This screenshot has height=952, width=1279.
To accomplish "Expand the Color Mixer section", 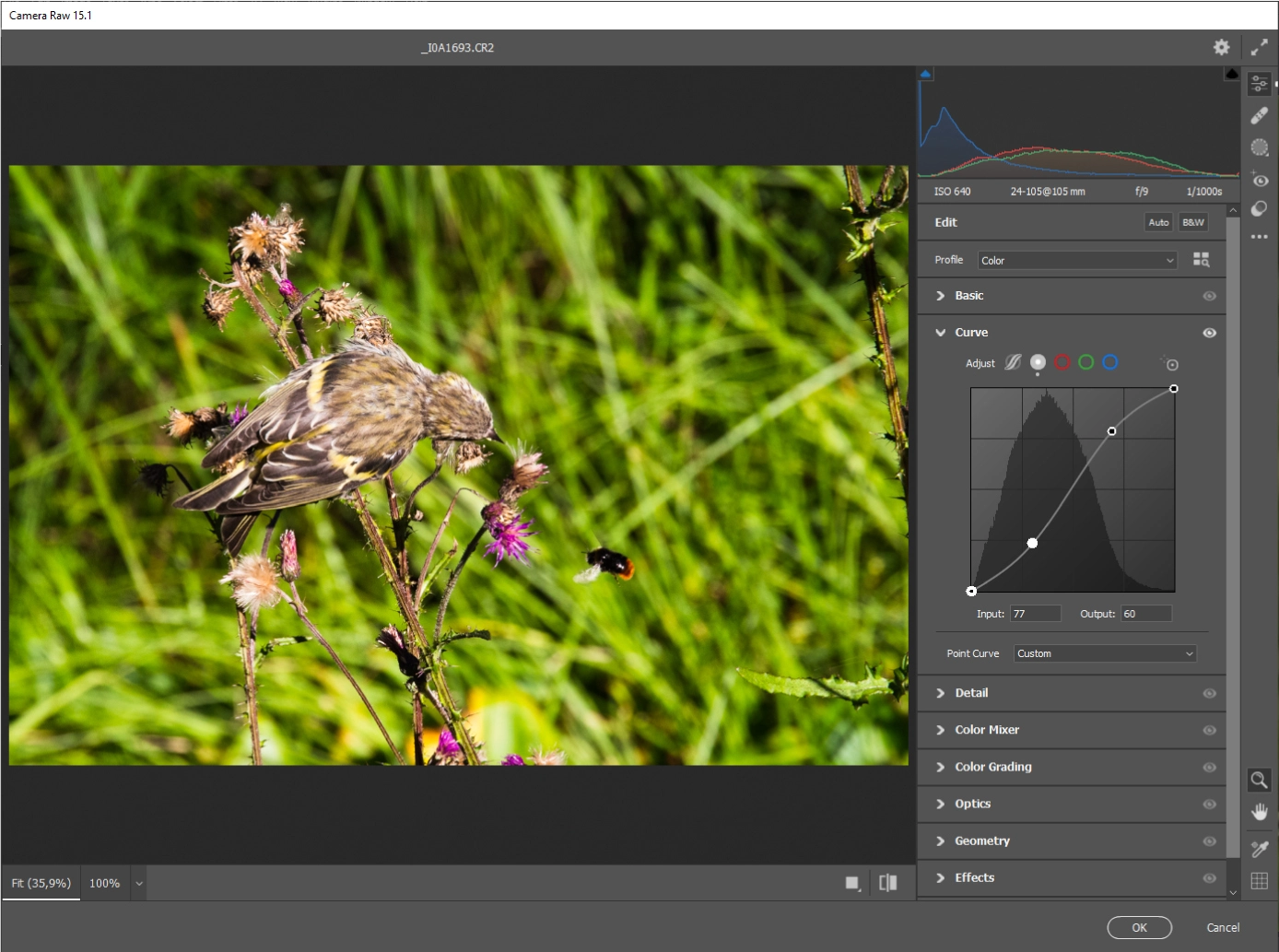I will pos(987,730).
